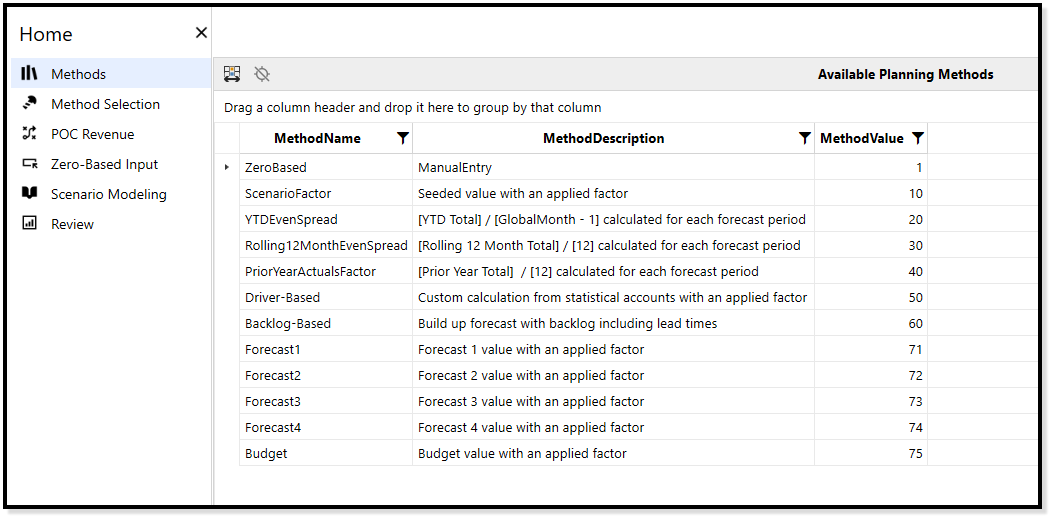Click the POC Revenue shuffle icon
Image resolution: width=1050 pixels, height=517 pixels.
click(30, 134)
